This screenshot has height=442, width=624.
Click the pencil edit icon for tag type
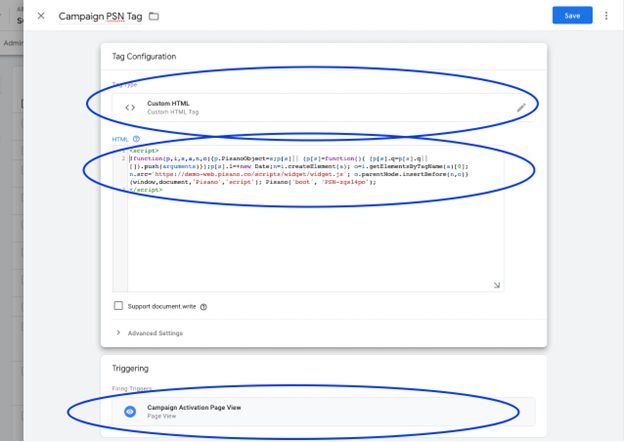[521, 108]
